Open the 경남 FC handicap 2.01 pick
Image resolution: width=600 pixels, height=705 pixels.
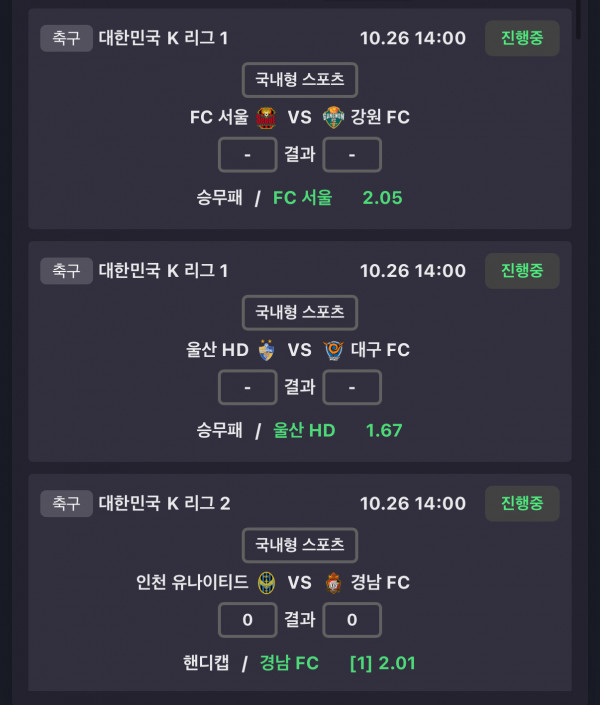click(x=337, y=663)
